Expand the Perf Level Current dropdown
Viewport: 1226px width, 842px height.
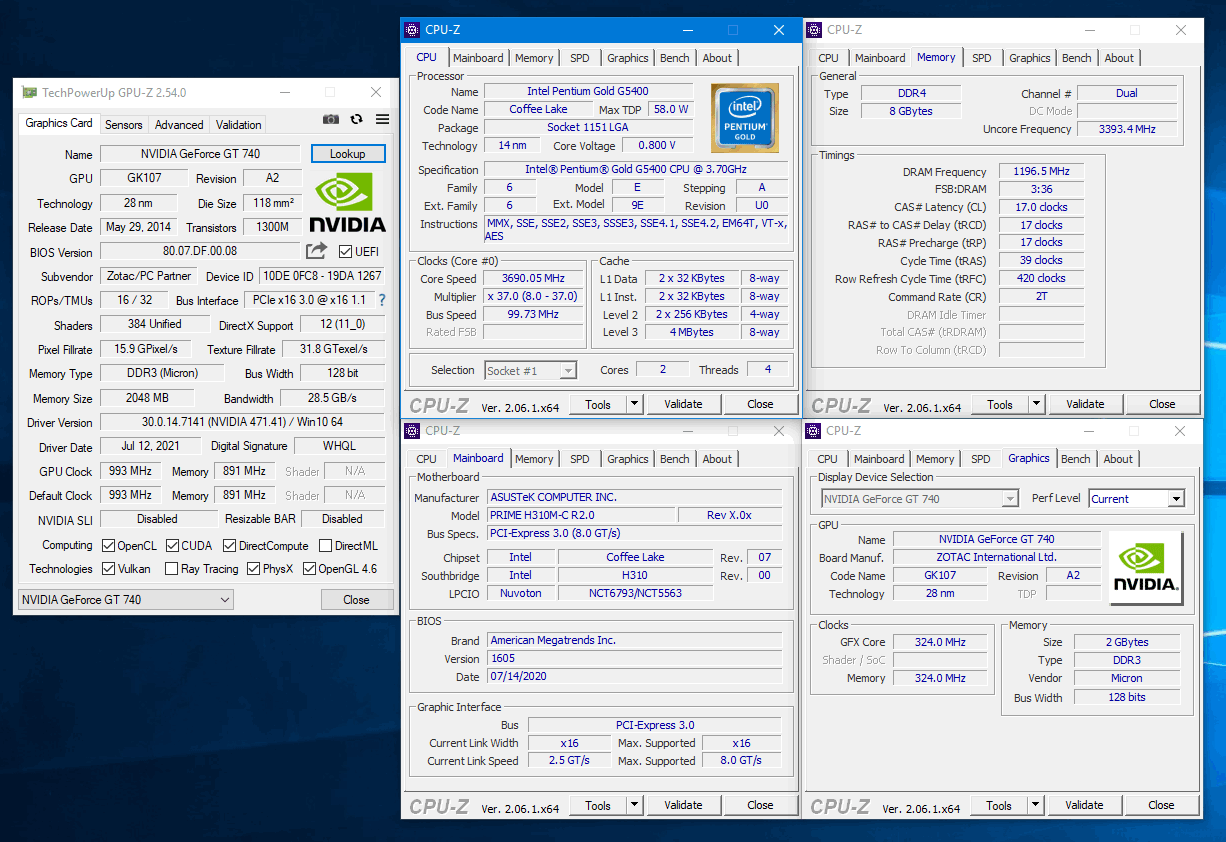pyautogui.click(x=1137, y=498)
